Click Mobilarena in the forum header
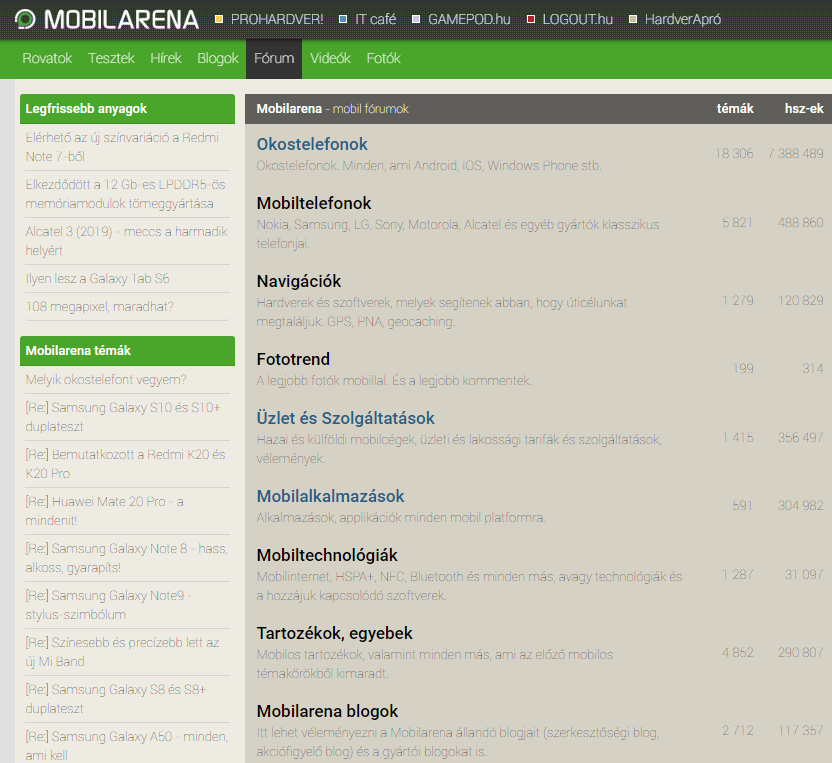This screenshot has height=763, width=832. click(289, 109)
